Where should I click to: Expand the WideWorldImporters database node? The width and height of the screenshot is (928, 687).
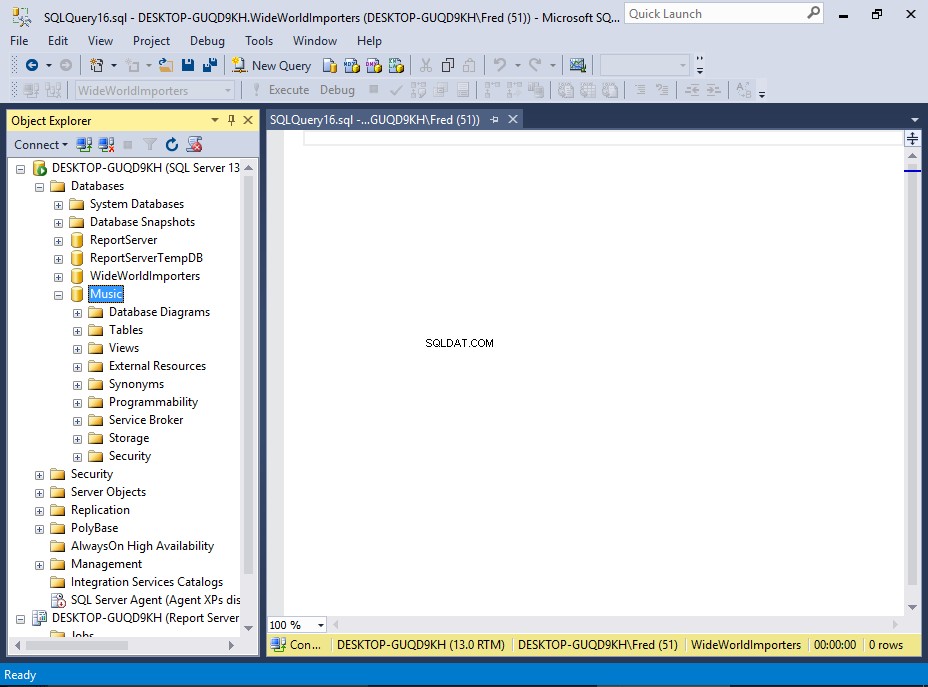pos(58,277)
